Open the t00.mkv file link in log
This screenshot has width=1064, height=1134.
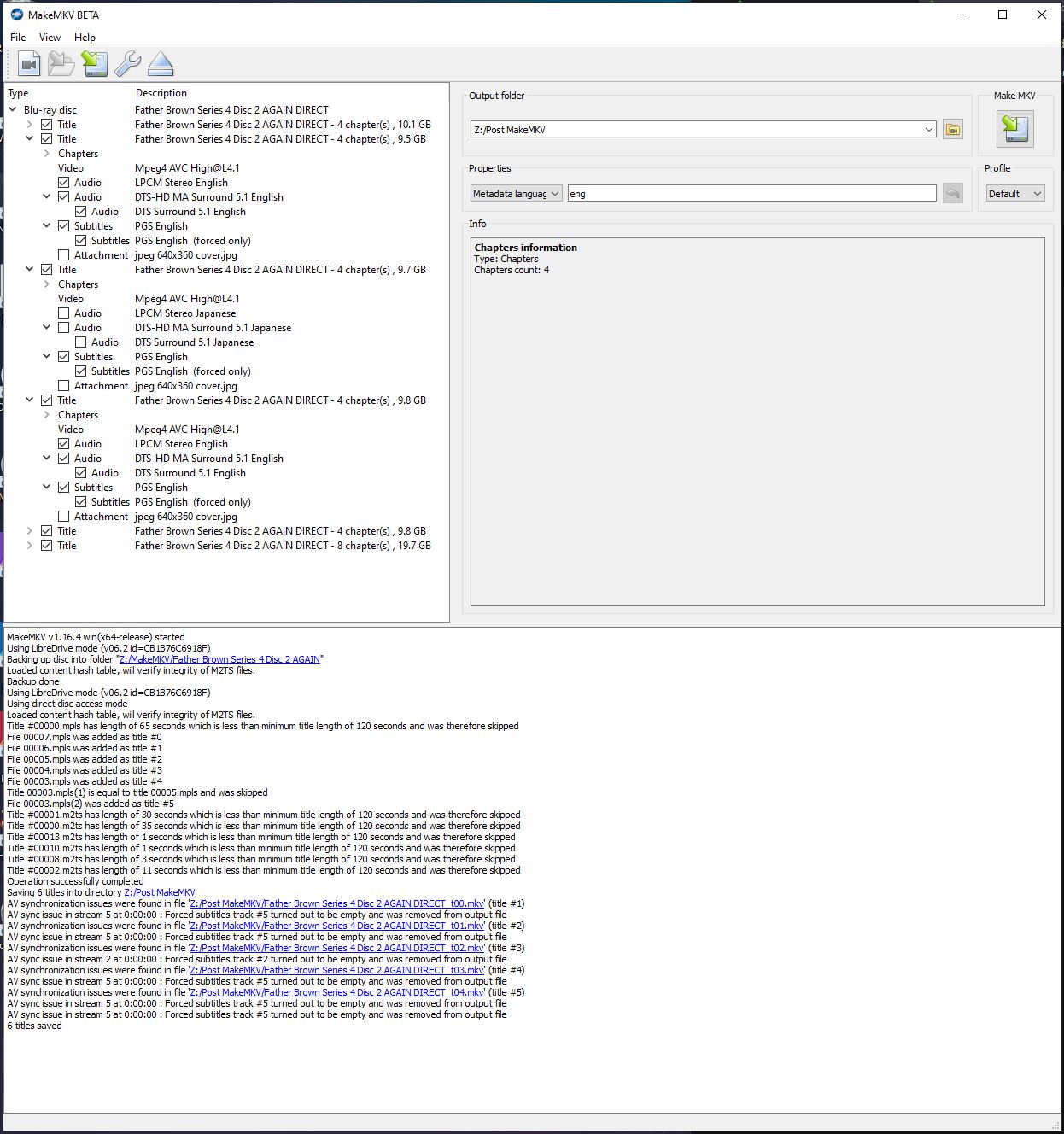[337, 903]
